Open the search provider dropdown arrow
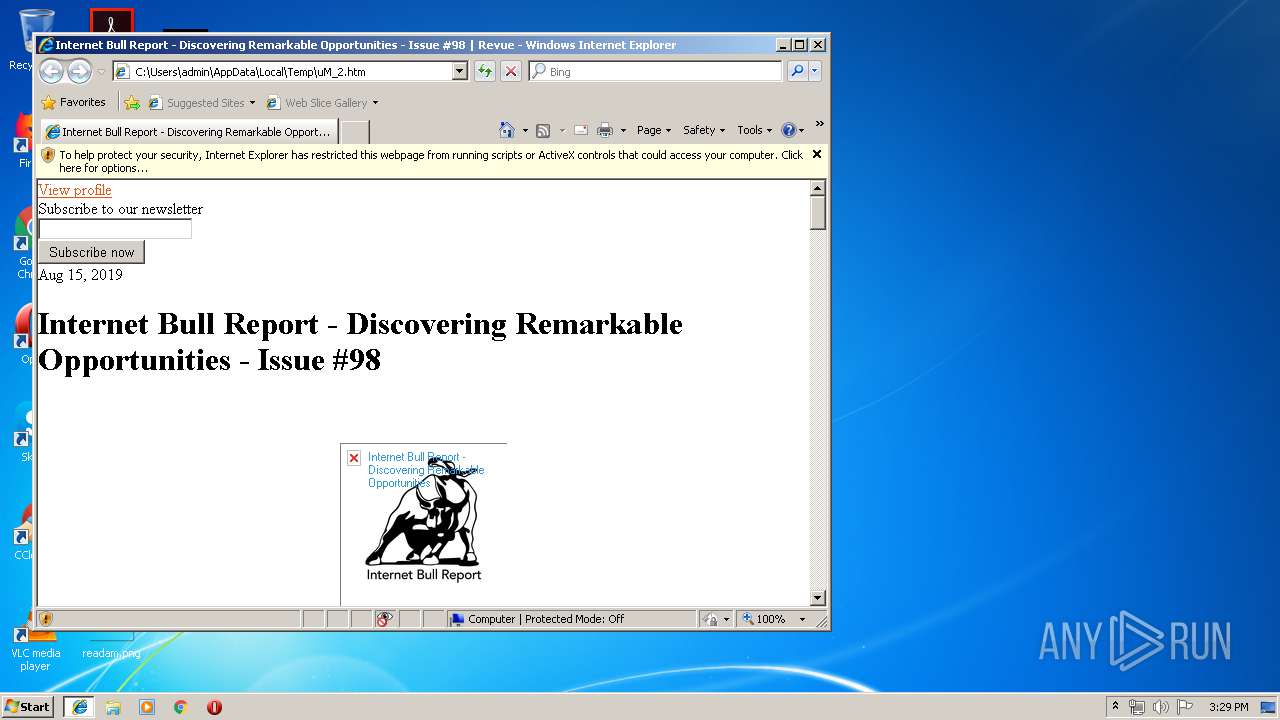1280x720 pixels. (815, 71)
